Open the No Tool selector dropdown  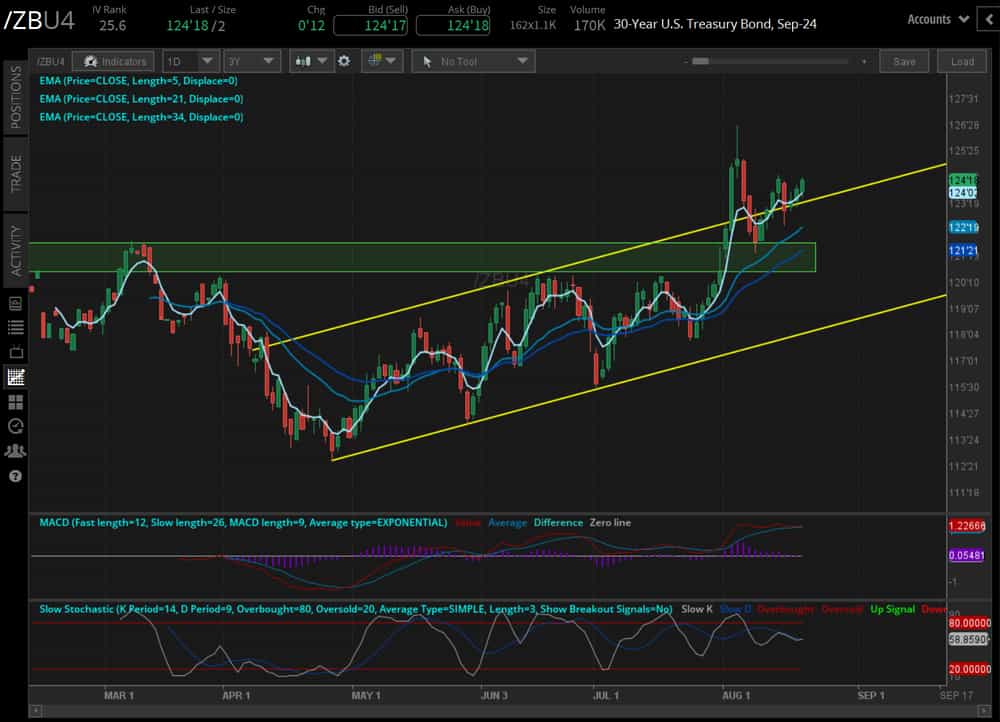(472, 61)
